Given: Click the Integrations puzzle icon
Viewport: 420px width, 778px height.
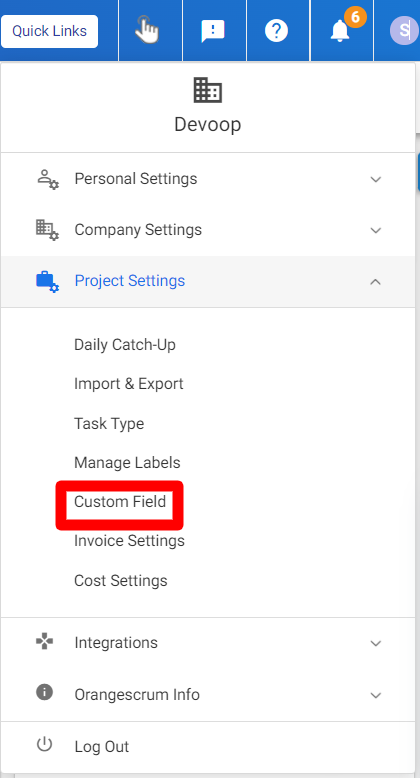Looking at the screenshot, I should (45, 641).
